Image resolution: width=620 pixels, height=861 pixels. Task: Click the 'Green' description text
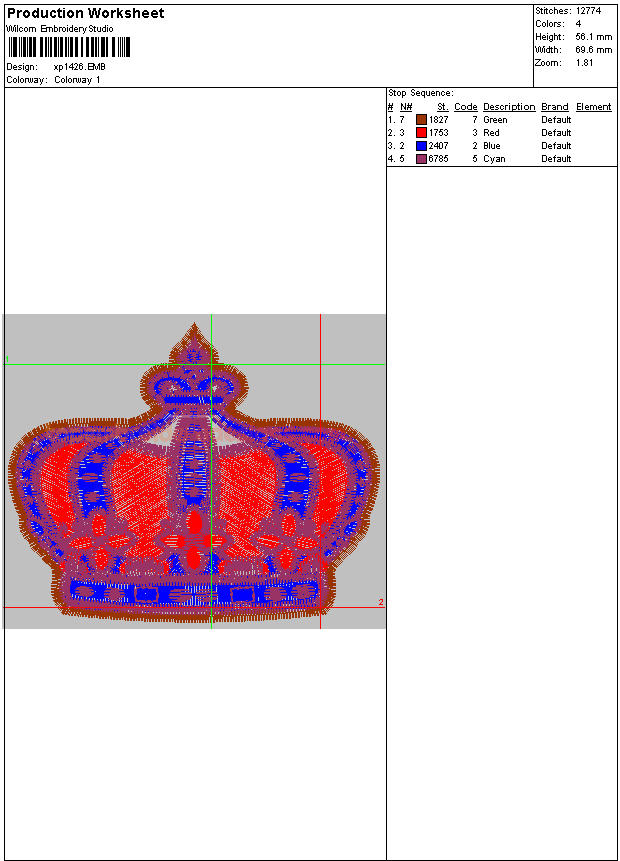click(x=495, y=120)
